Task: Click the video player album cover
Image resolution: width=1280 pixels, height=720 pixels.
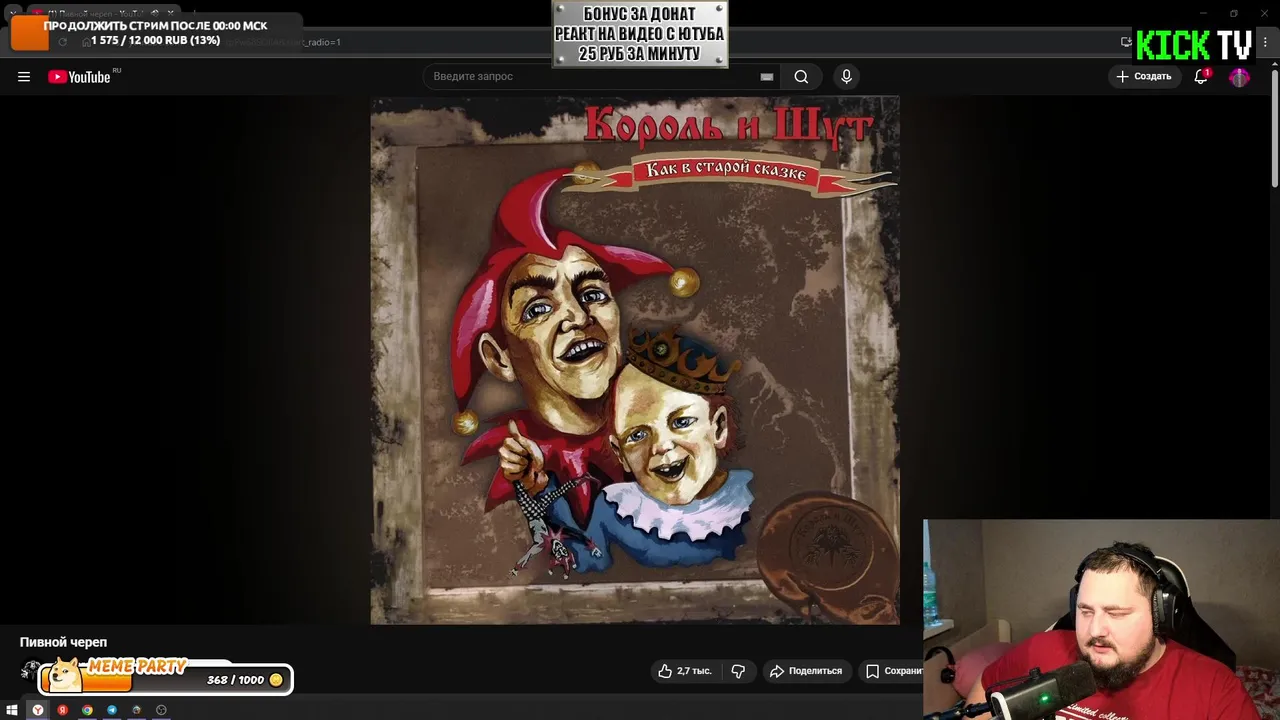Action: click(x=635, y=360)
